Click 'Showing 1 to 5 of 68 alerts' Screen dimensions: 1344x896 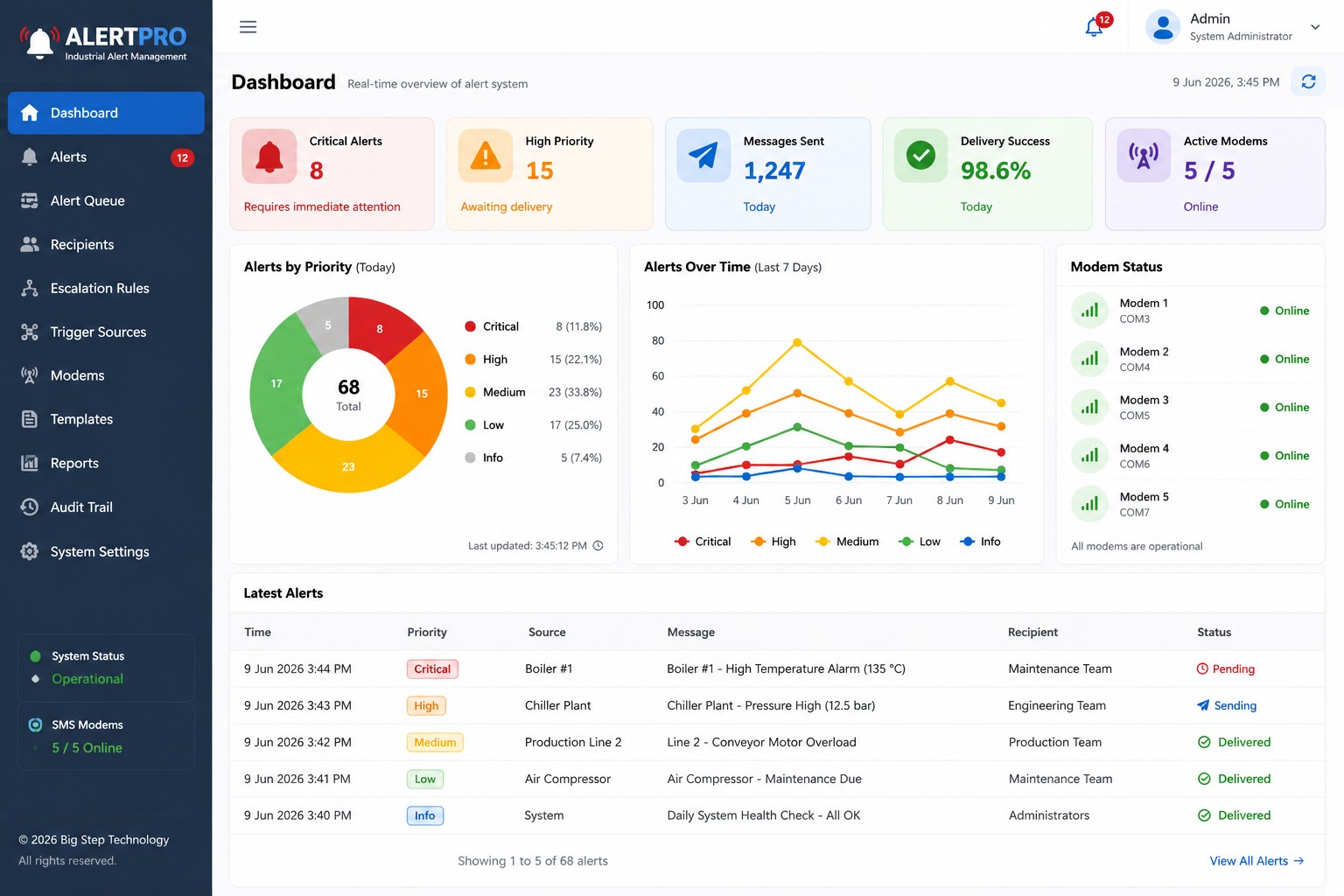(x=533, y=862)
